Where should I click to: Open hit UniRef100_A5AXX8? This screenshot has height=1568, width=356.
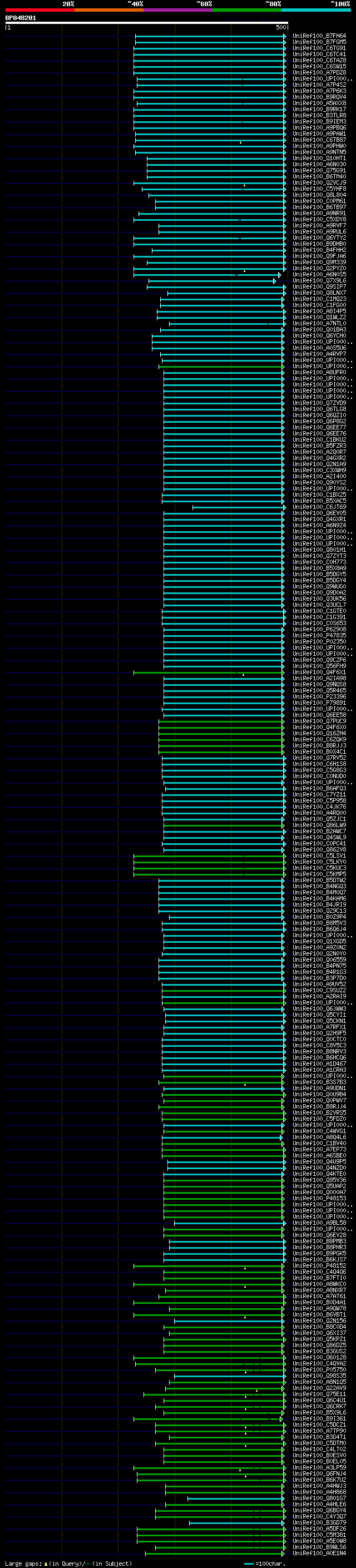click(319, 103)
